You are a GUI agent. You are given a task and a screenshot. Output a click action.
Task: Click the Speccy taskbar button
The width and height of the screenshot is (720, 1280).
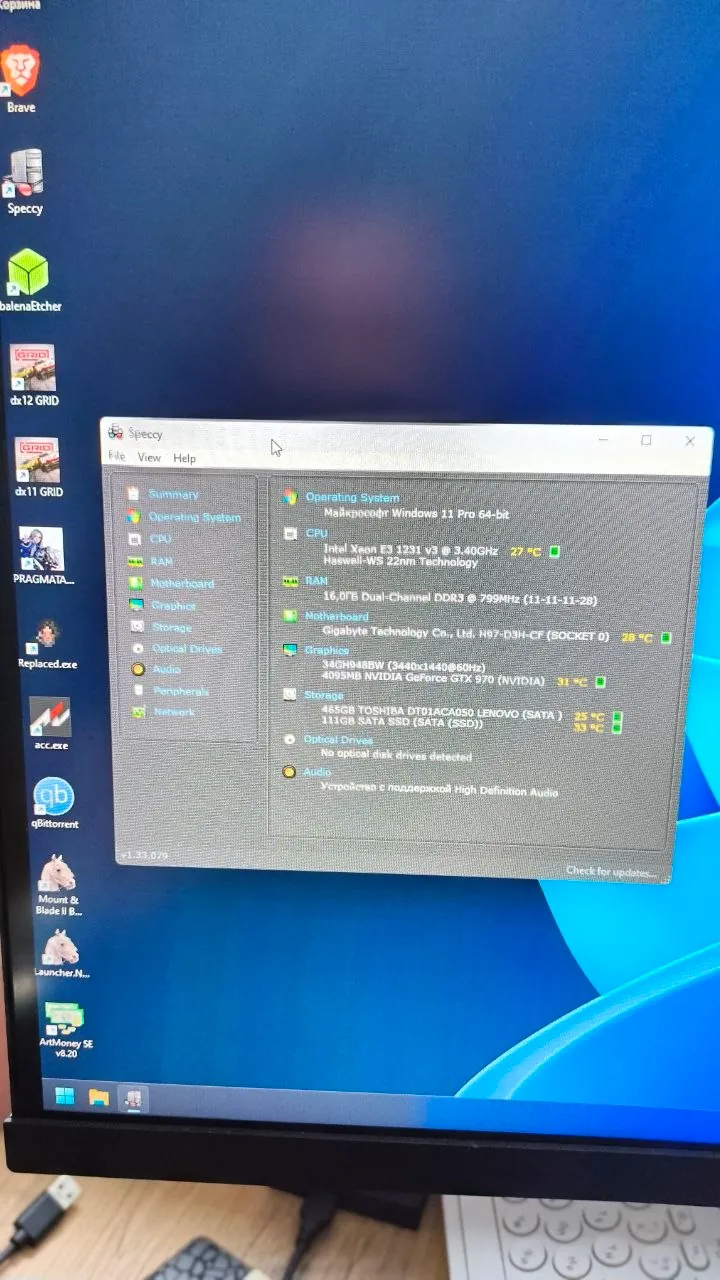[132, 1099]
